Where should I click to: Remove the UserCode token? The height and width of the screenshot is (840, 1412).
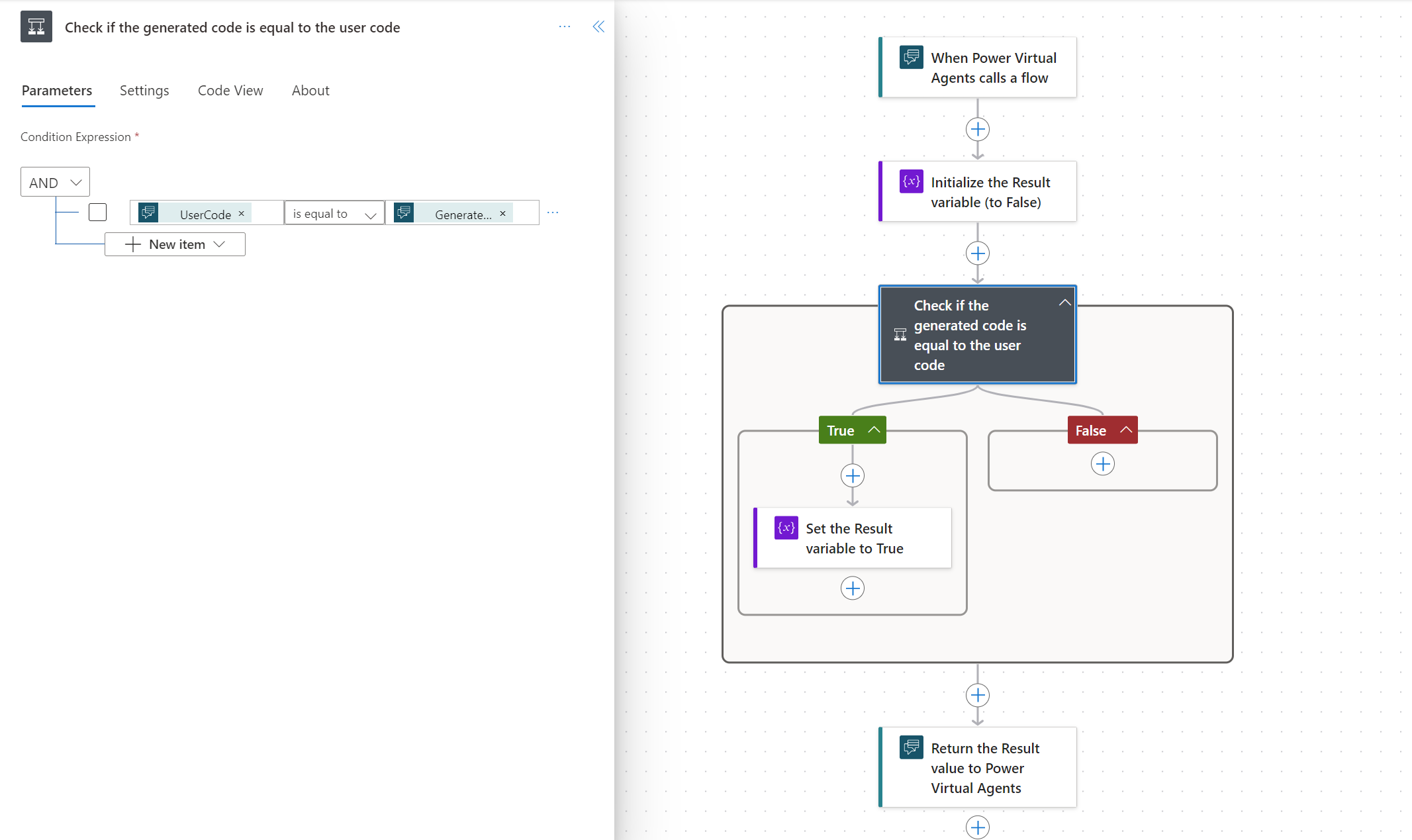(242, 213)
